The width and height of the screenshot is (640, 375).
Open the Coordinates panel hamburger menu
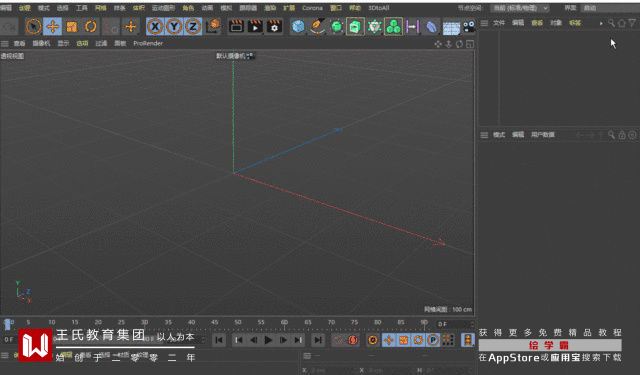pos(307,356)
